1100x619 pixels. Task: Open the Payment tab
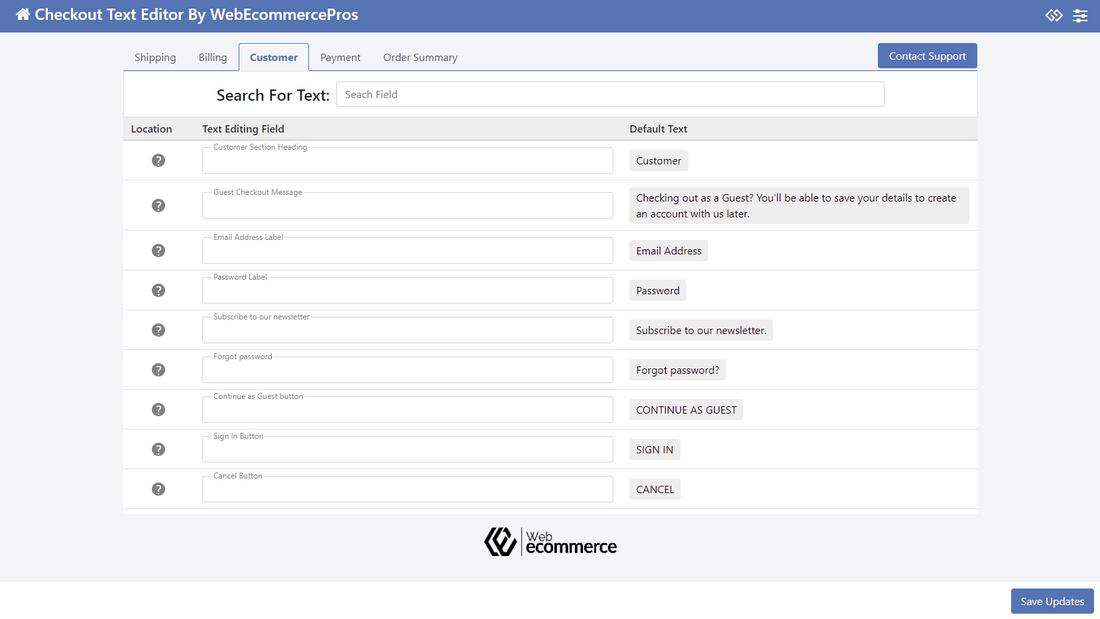point(340,58)
